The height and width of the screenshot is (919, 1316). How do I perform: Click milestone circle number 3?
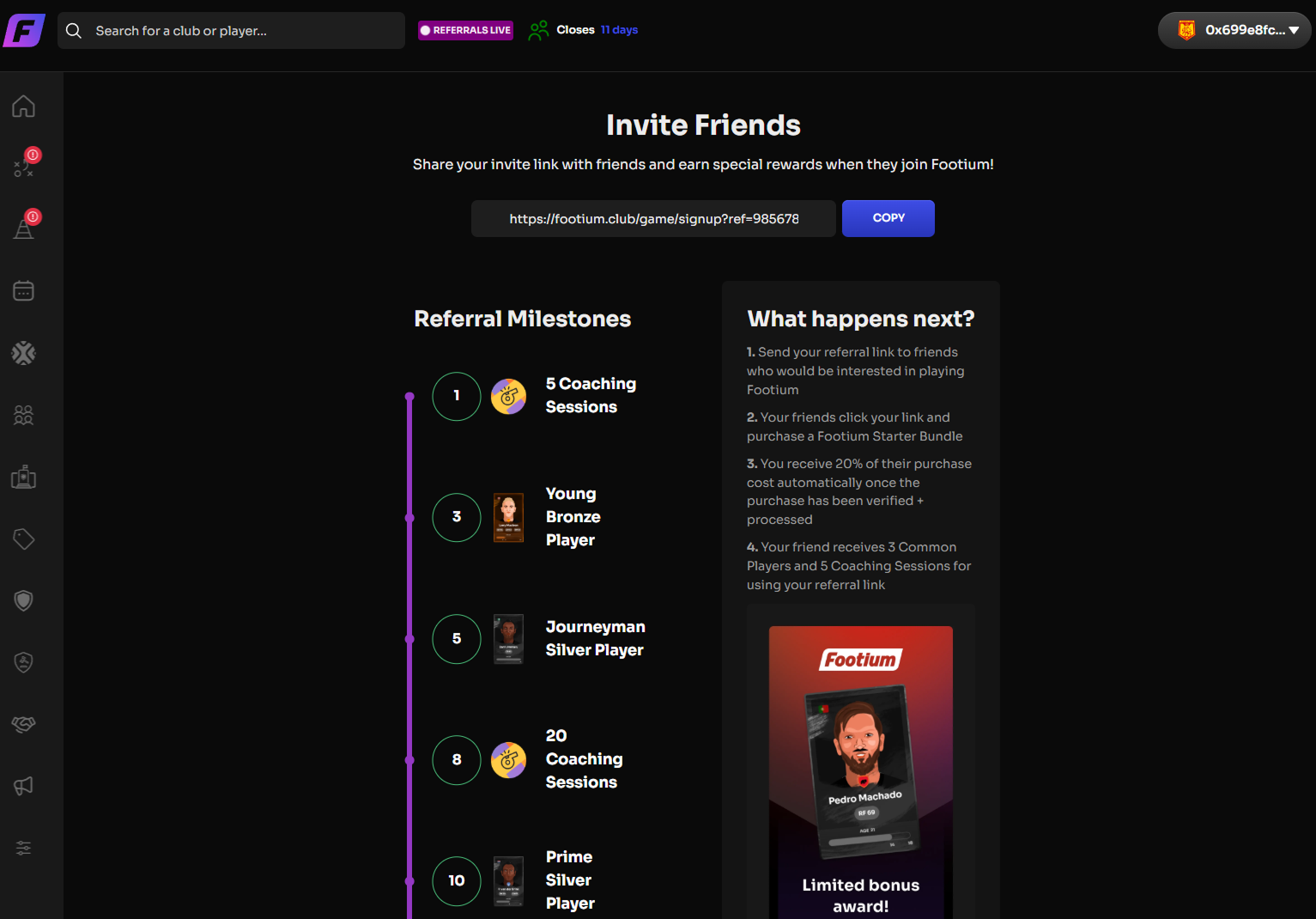(x=457, y=517)
